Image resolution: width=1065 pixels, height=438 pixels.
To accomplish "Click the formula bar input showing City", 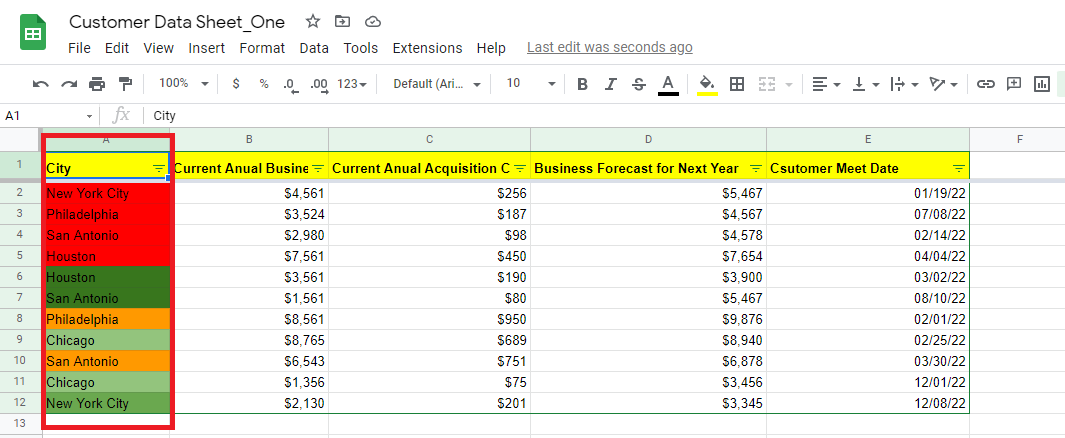I will pyautogui.click(x=600, y=116).
